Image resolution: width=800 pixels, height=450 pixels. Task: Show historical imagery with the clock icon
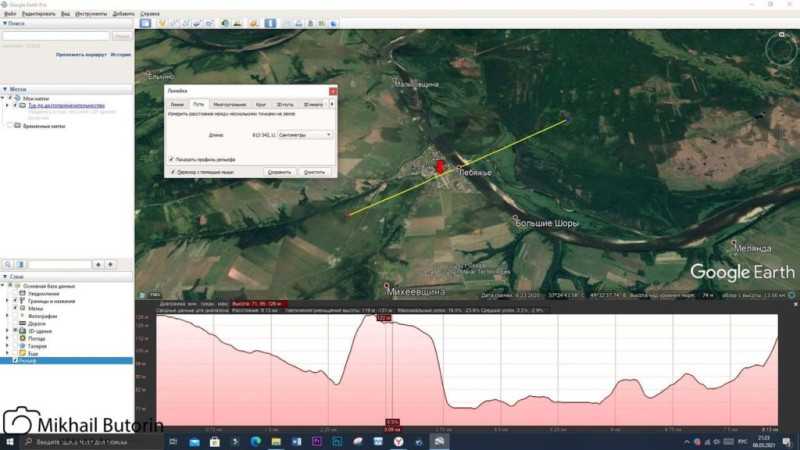coord(225,23)
